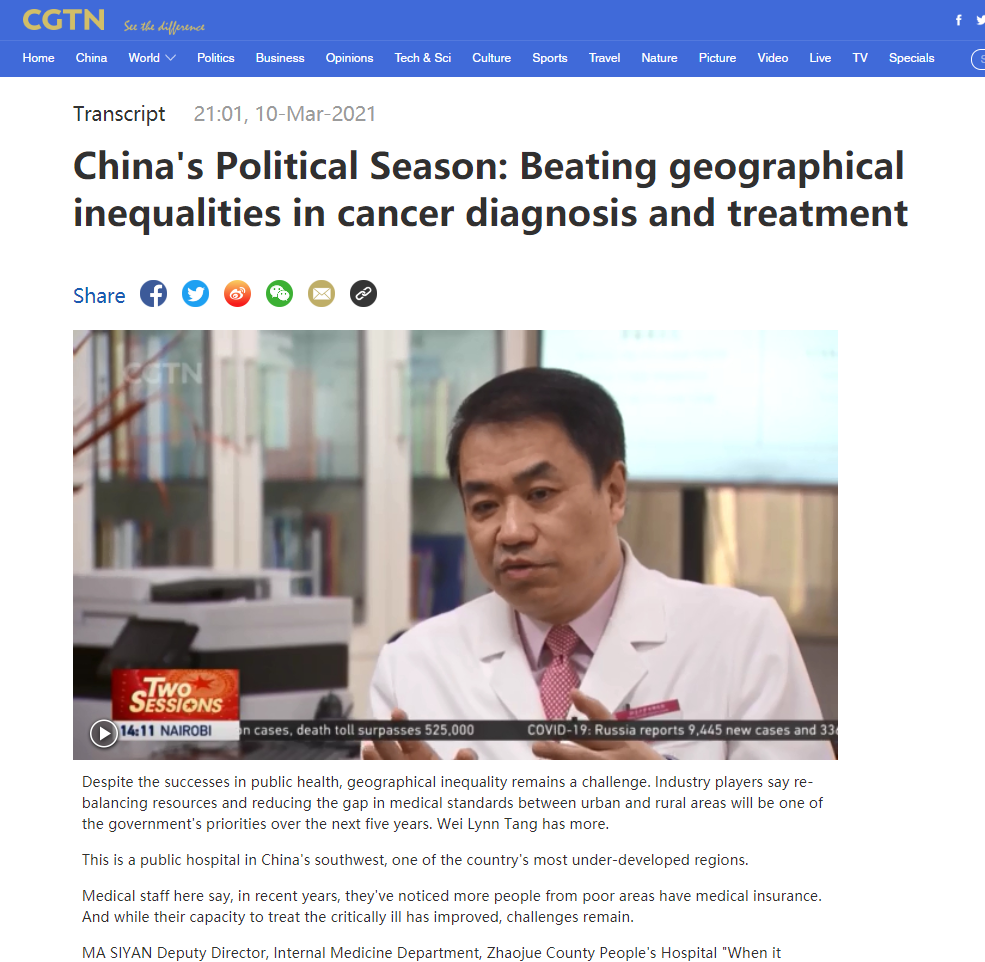The height and width of the screenshot is (962, 985).
Task: Select the Home nav item
Action: (38, 58)
